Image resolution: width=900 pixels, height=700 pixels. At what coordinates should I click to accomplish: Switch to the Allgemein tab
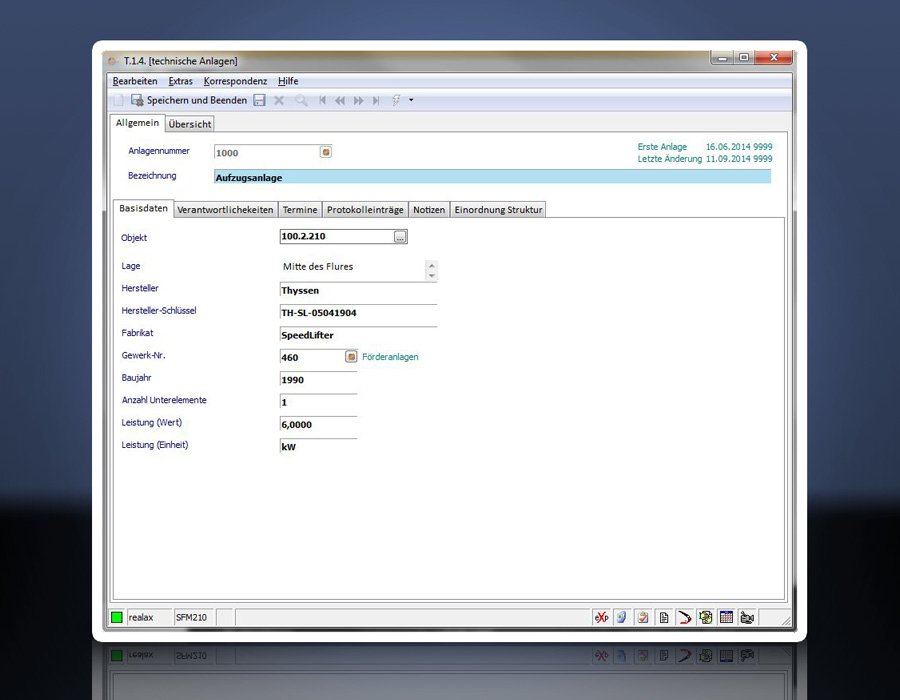click(x=137, y=123)
